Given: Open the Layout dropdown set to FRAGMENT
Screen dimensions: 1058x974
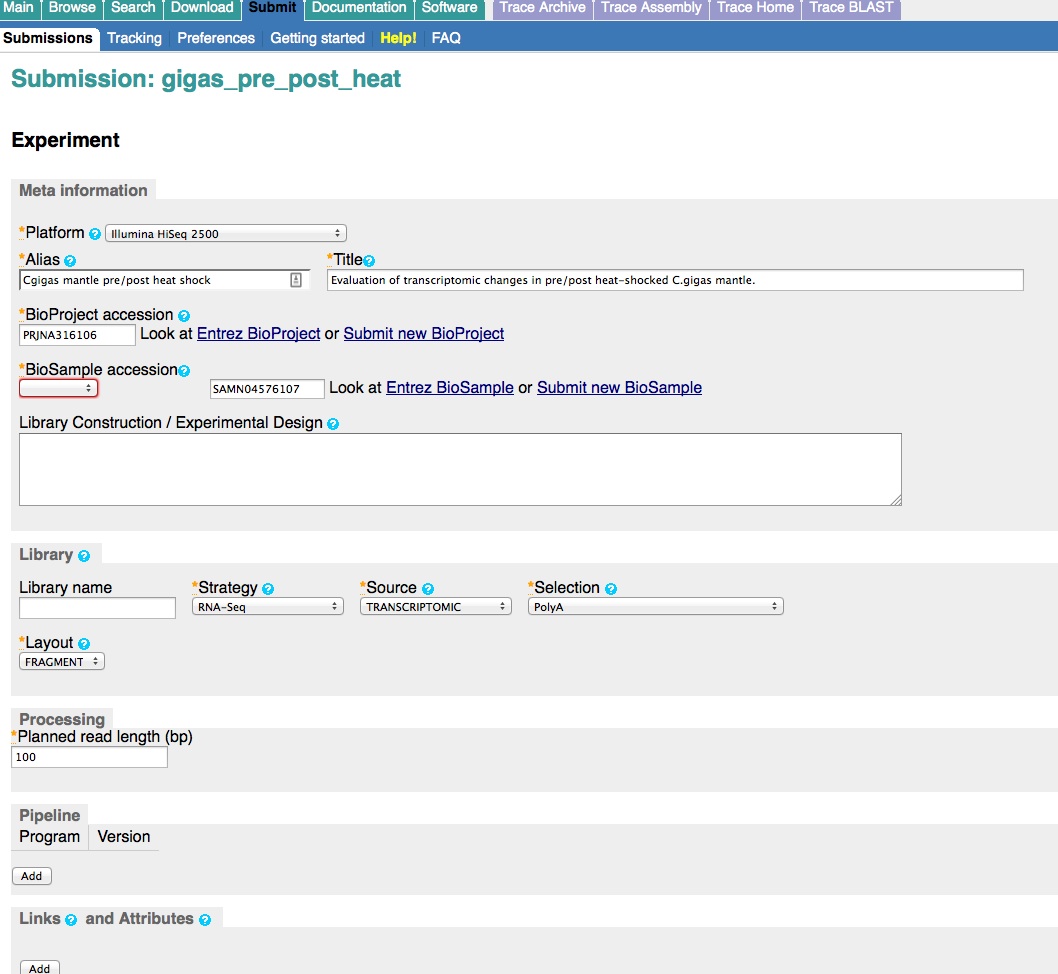Looking at the screenshot, I should tap(62, 662).
